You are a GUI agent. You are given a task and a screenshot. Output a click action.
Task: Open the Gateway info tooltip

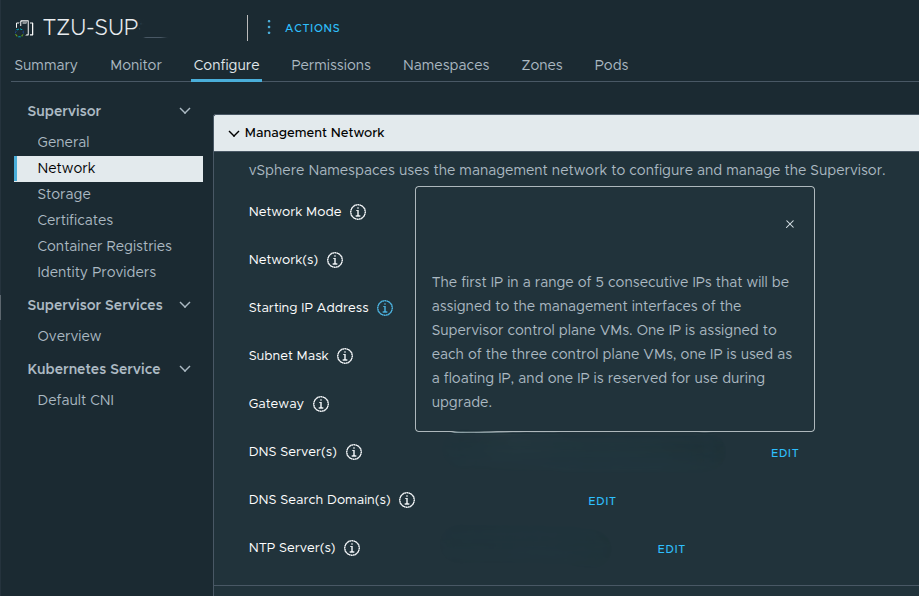[x=319, y=404]
